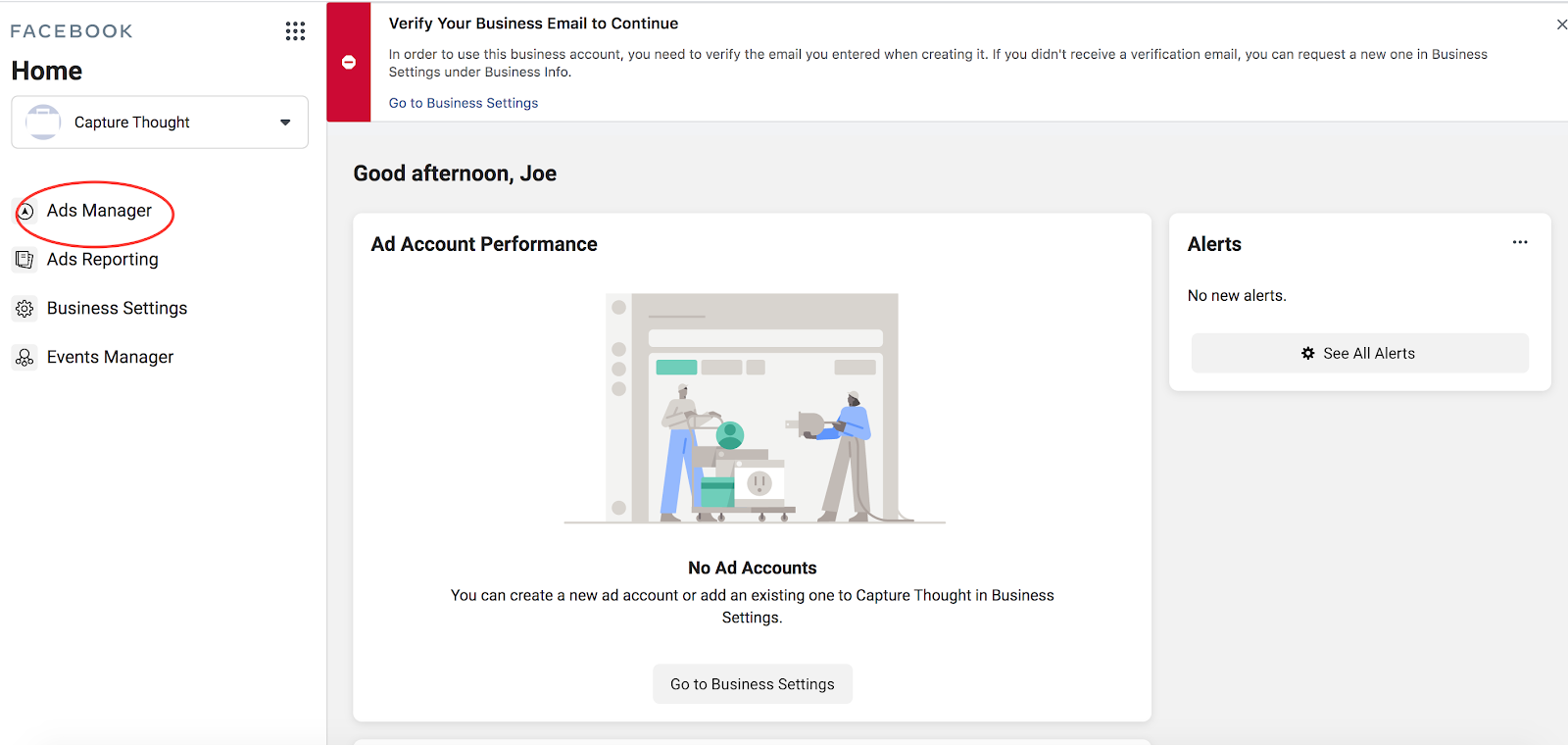Click the See All Alerts button
Viewport: 1568px width, 745px height.
click(1360, 353)
